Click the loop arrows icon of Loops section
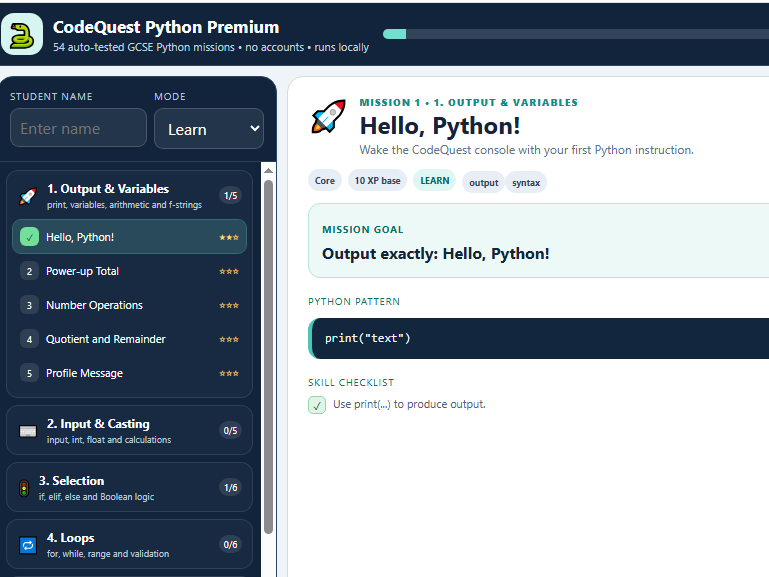 (28, 545)
